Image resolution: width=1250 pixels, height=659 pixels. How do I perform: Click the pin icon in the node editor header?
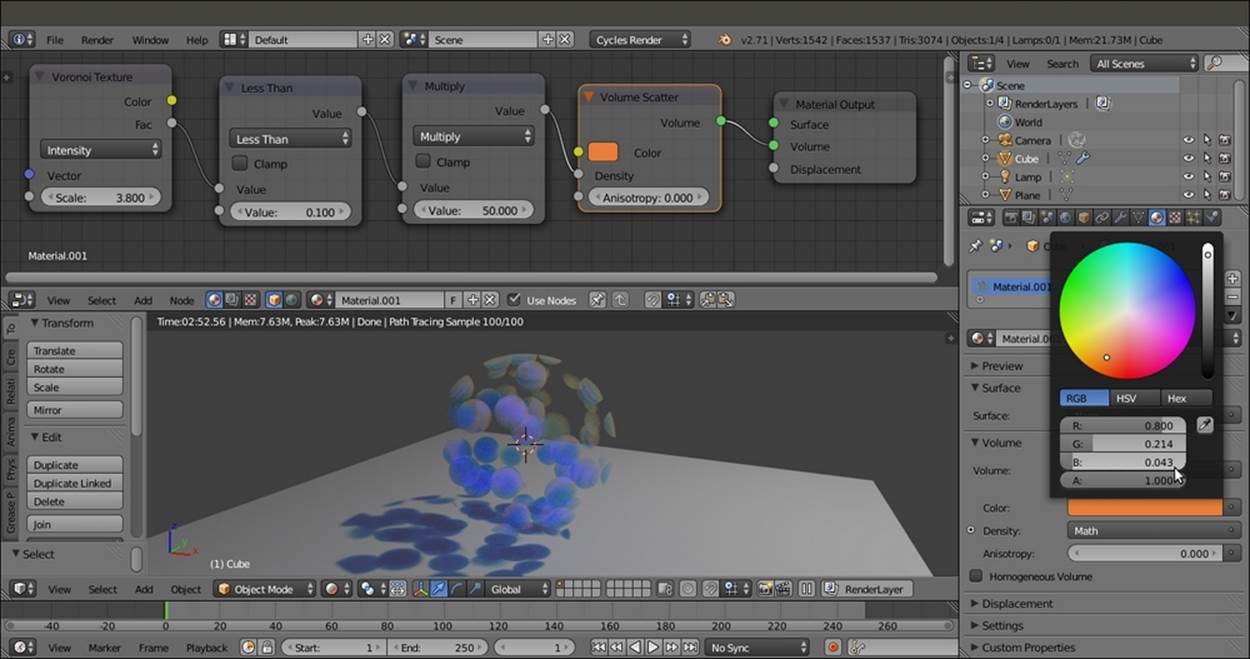(x=597, y=300)
